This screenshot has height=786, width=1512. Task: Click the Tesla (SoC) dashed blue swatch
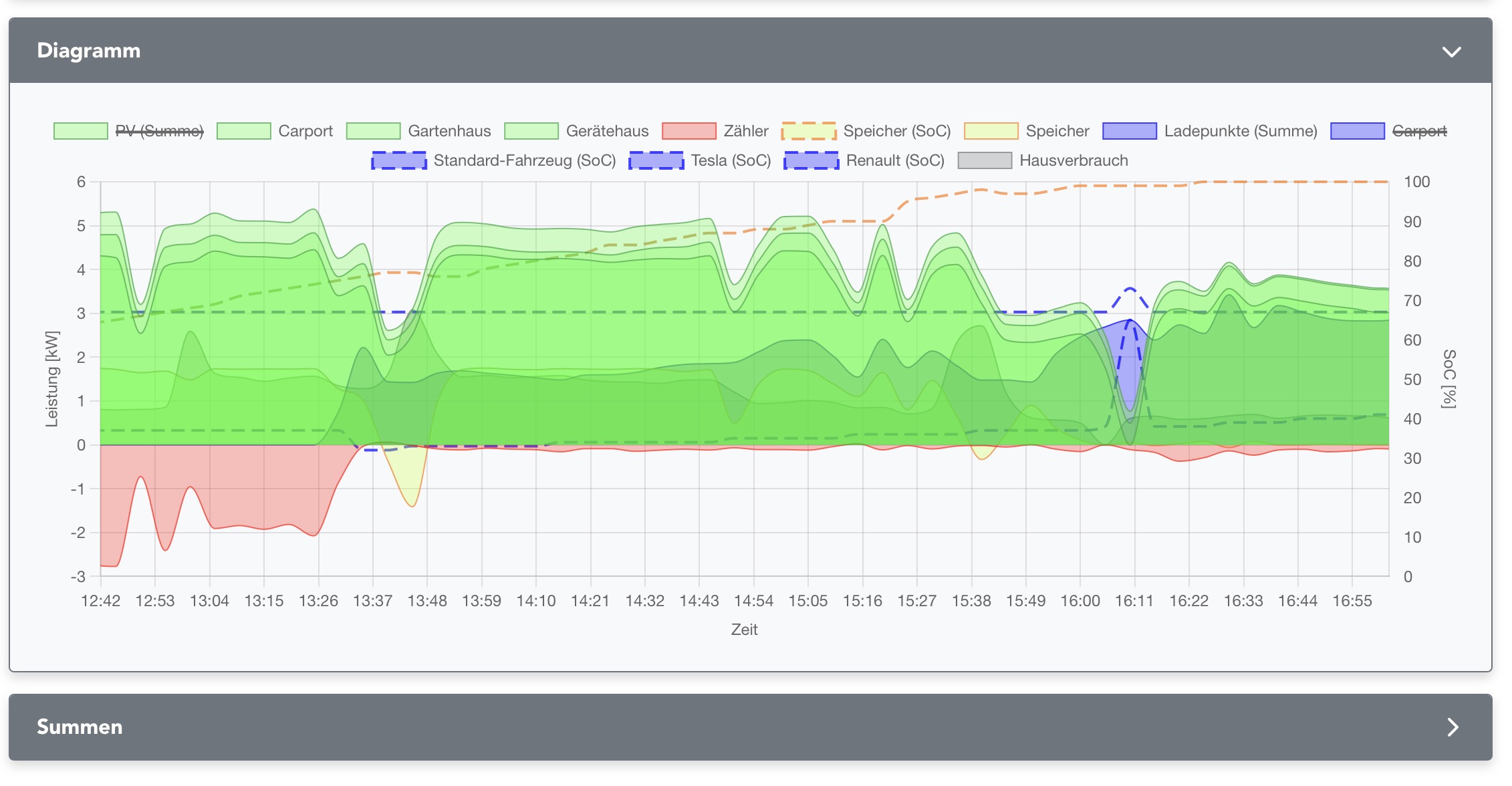click(656, 160)
